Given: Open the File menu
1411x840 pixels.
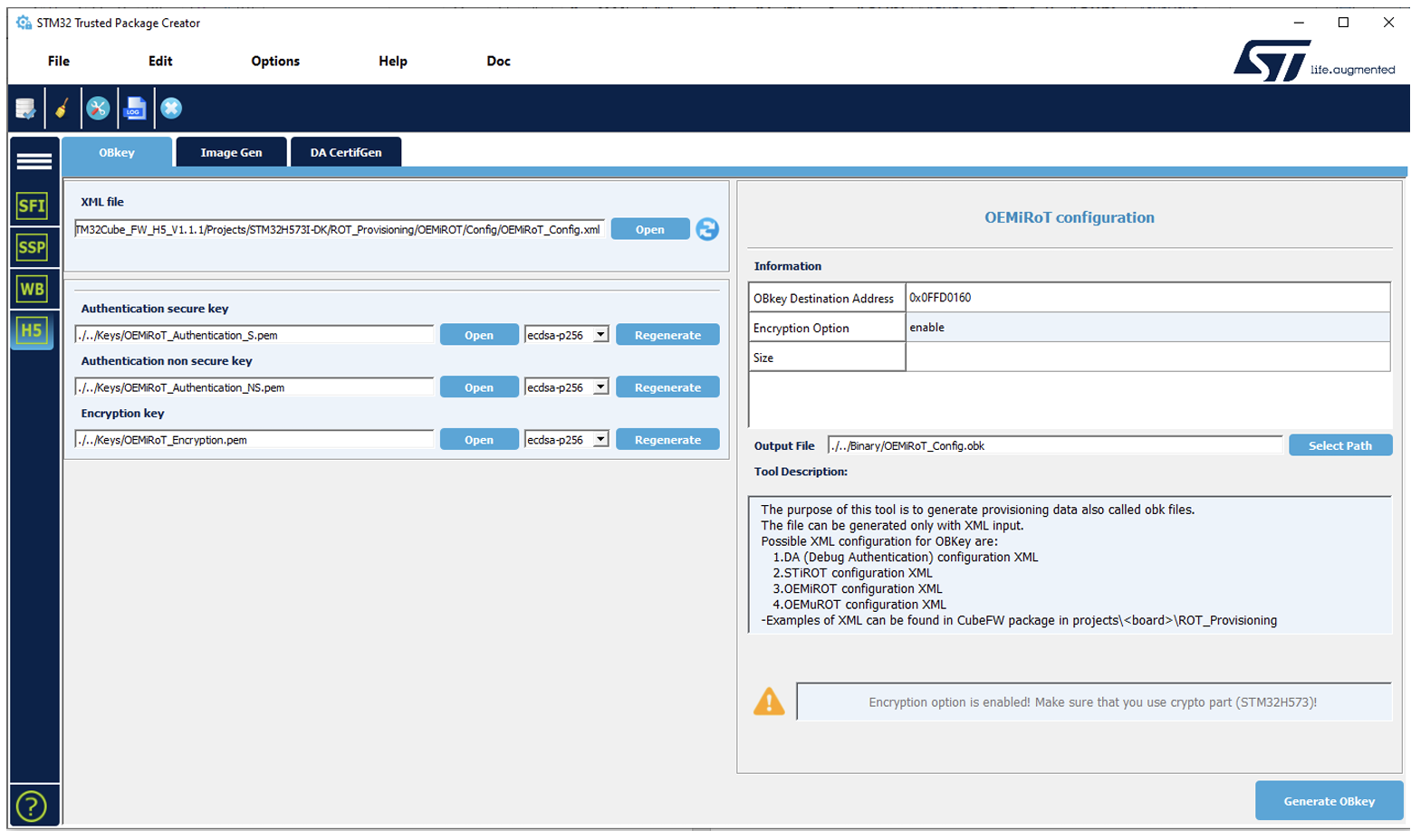Looking at the screenshot, I should click(x=59, y=61).
